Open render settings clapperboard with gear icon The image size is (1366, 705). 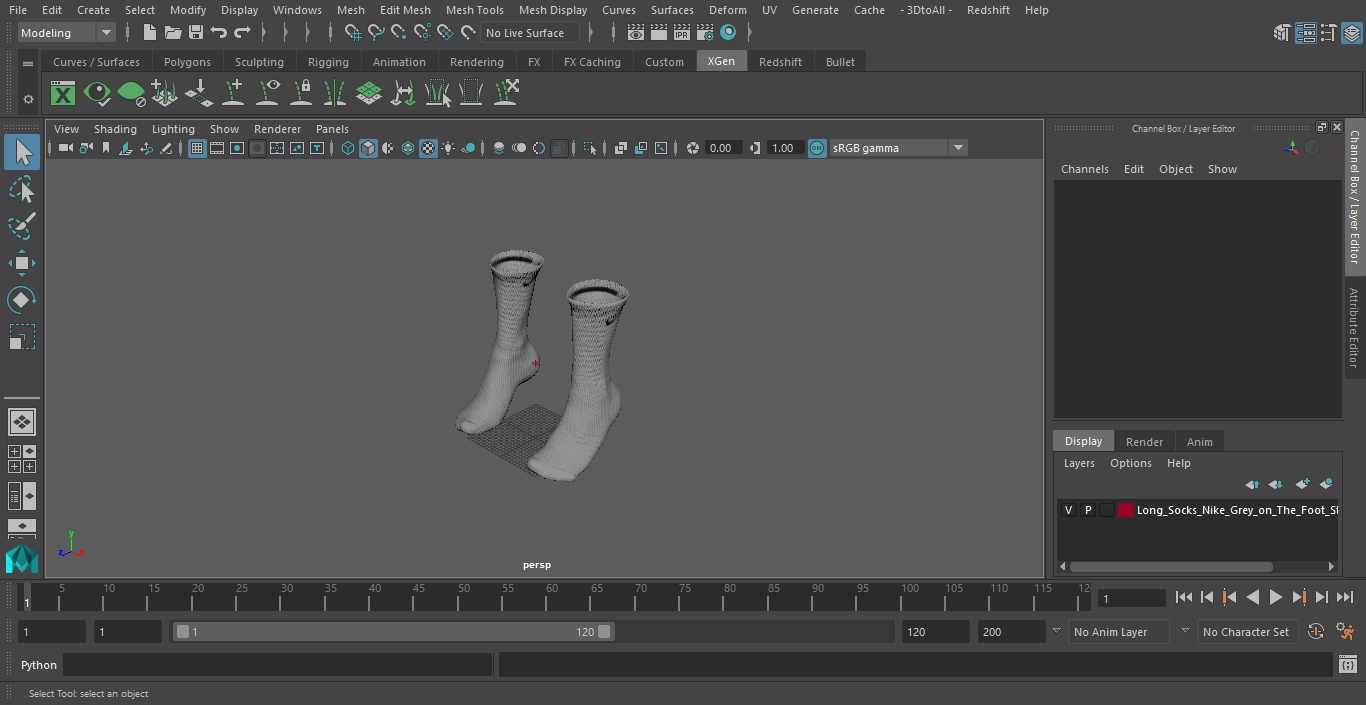click(705, 33)
